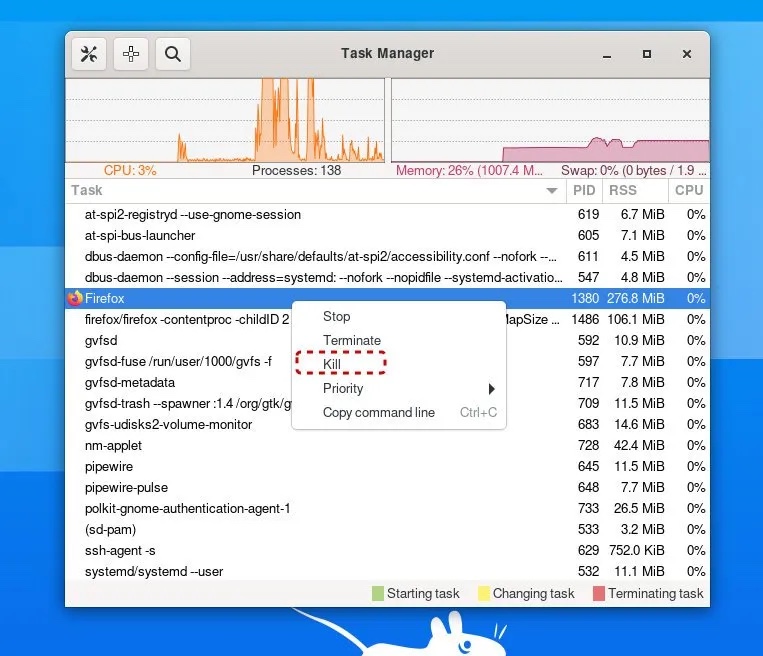Click the CPU usage graph
The image size is (763, 656).
[225, 120]
